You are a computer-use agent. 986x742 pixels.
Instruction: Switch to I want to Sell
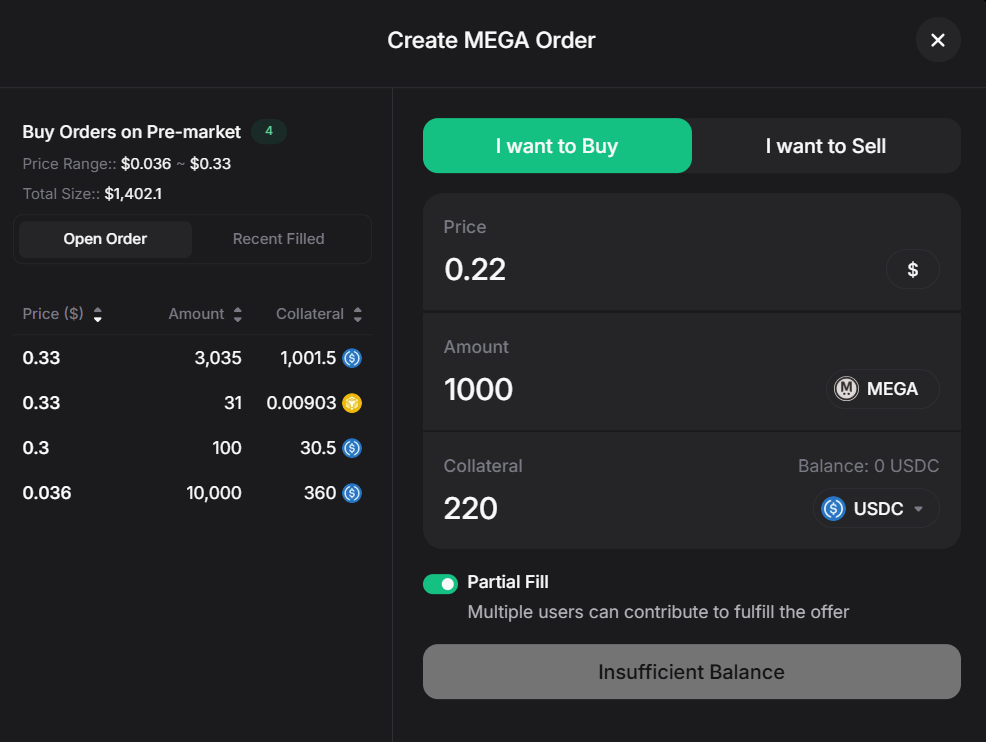click(x=825, y=146)
